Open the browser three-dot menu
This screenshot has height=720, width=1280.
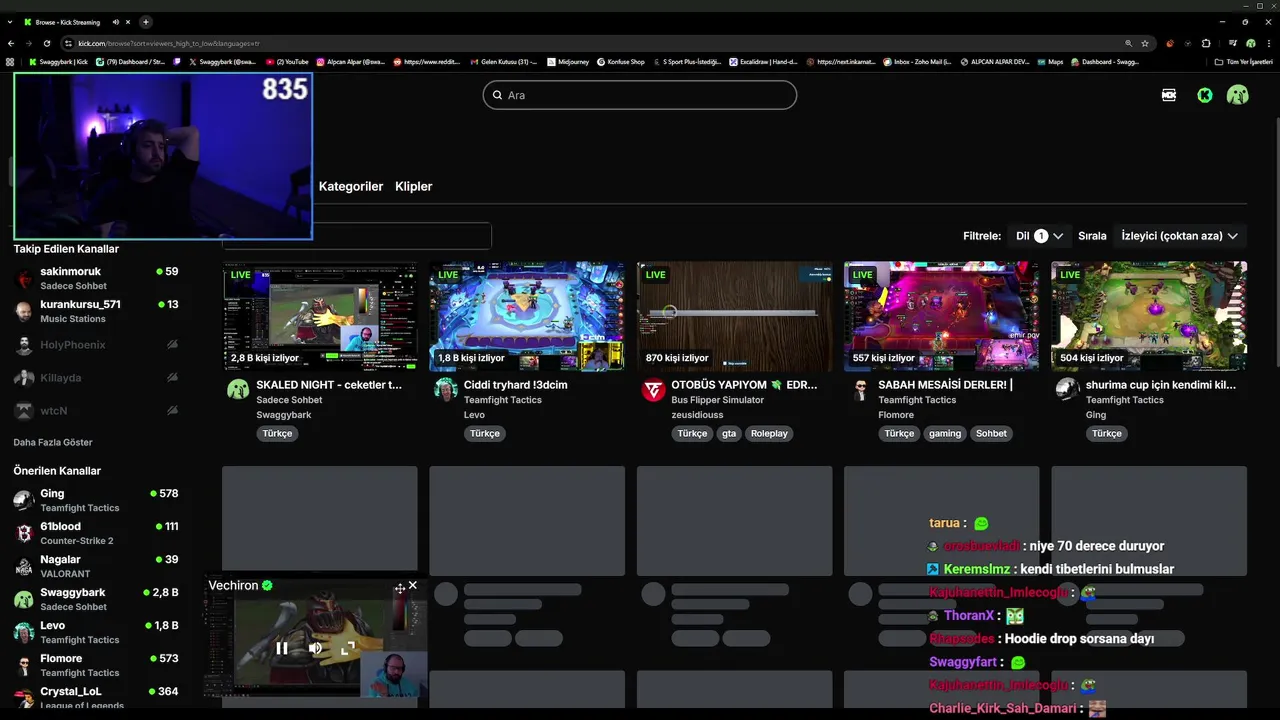point(1269,43)
